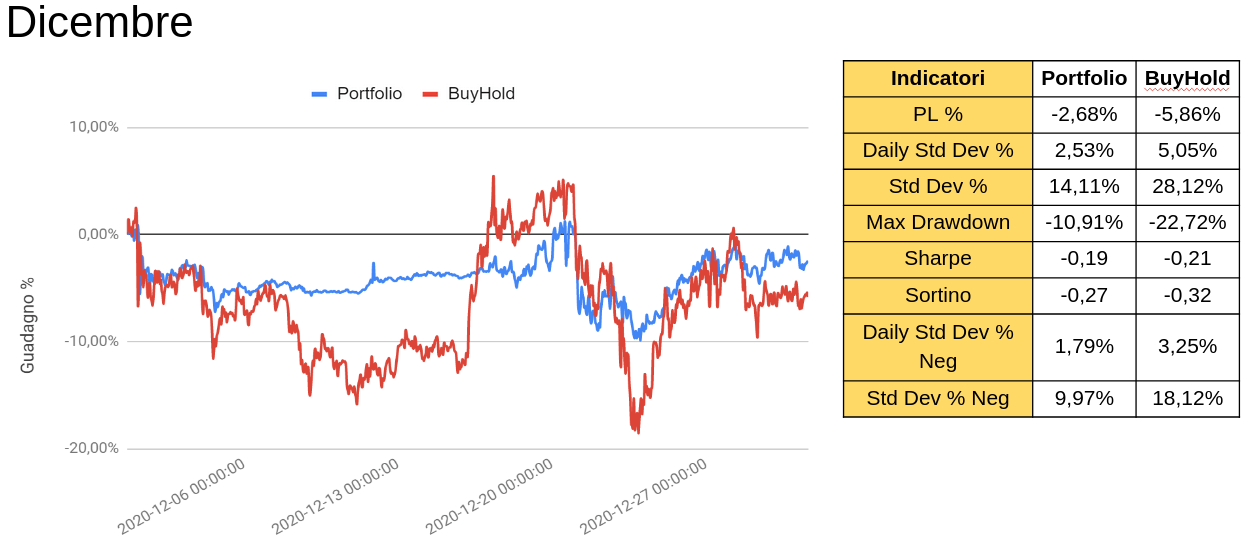Screen dimensions: 1245x544
Task: Click the Sortino row label cell
Action: coord(937,295)
